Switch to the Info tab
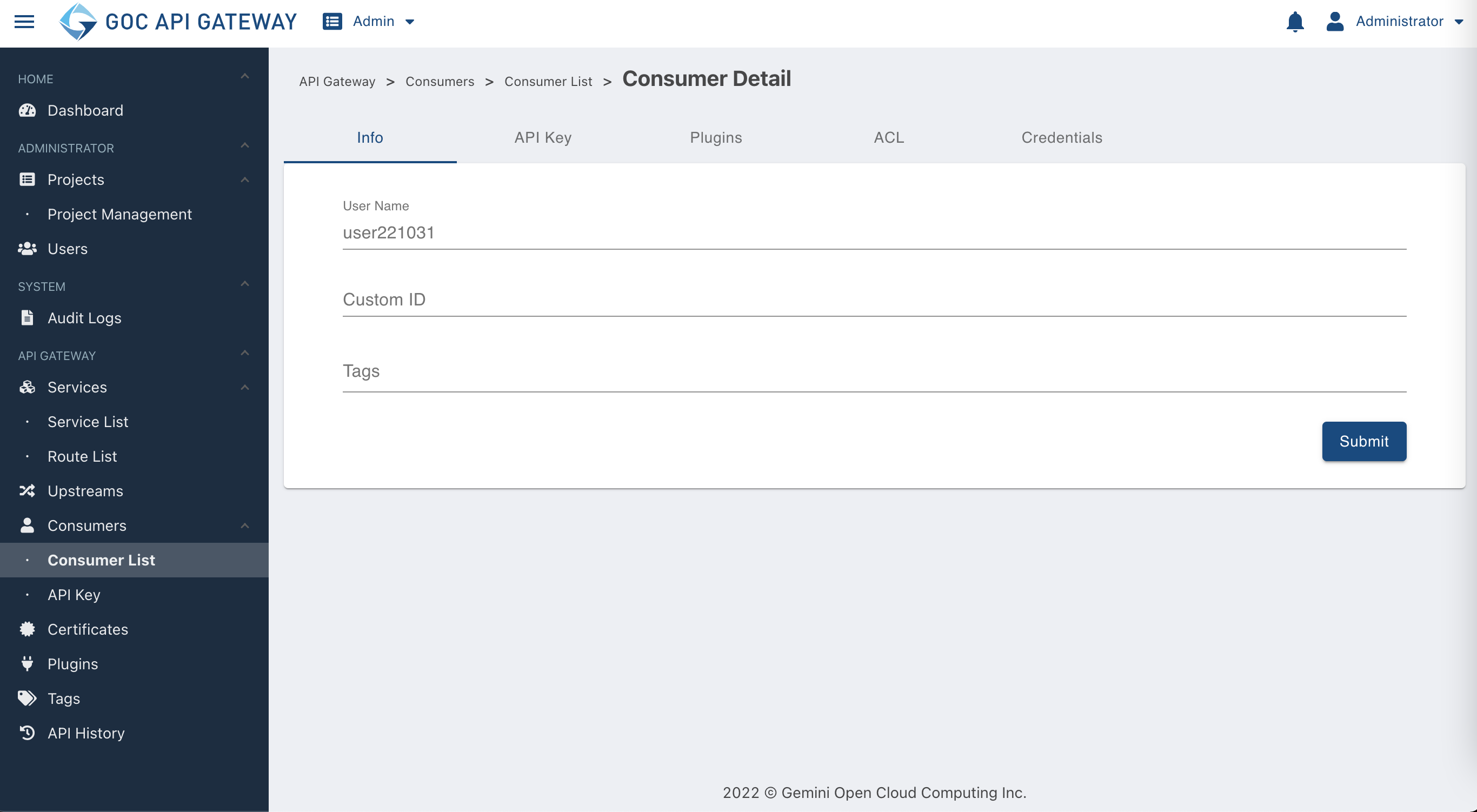 [370, 138]
